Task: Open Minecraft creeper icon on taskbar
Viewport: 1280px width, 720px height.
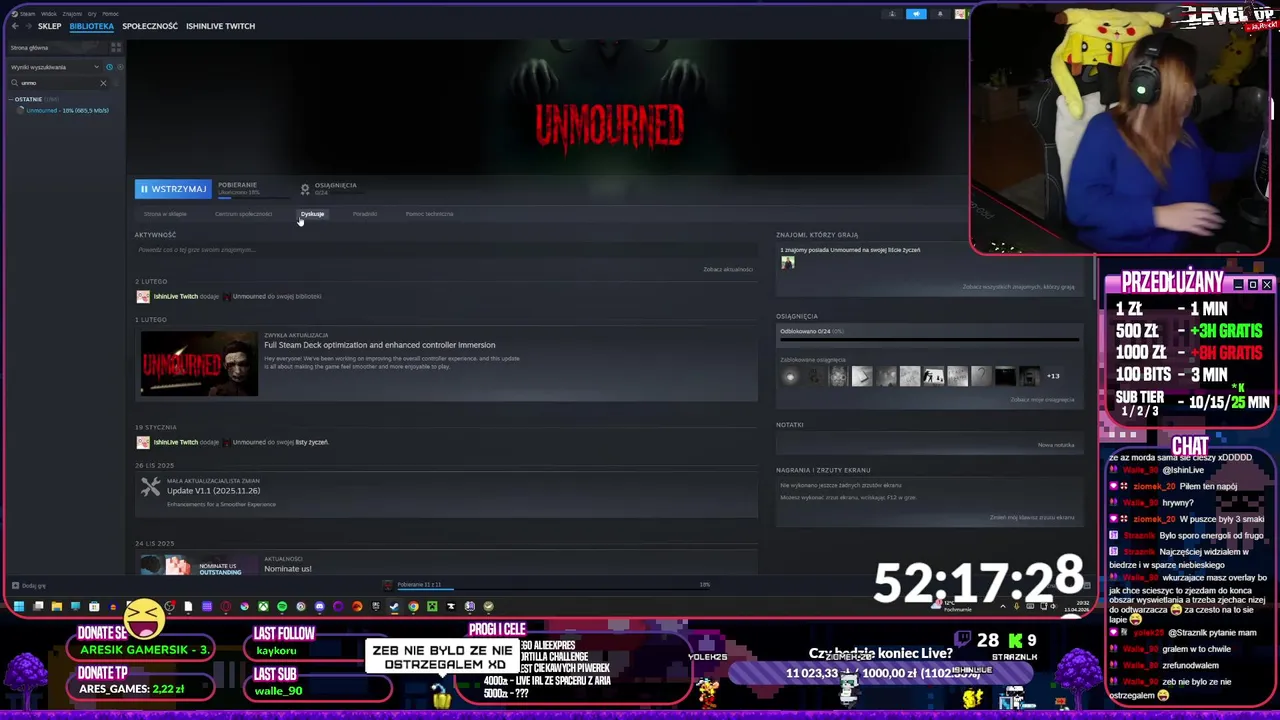Action: (432, 606)
